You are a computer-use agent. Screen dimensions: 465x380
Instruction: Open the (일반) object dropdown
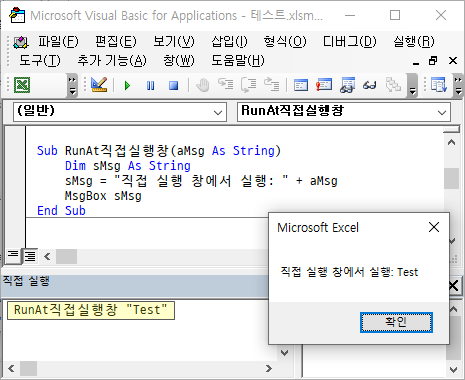tap(120, 112)
